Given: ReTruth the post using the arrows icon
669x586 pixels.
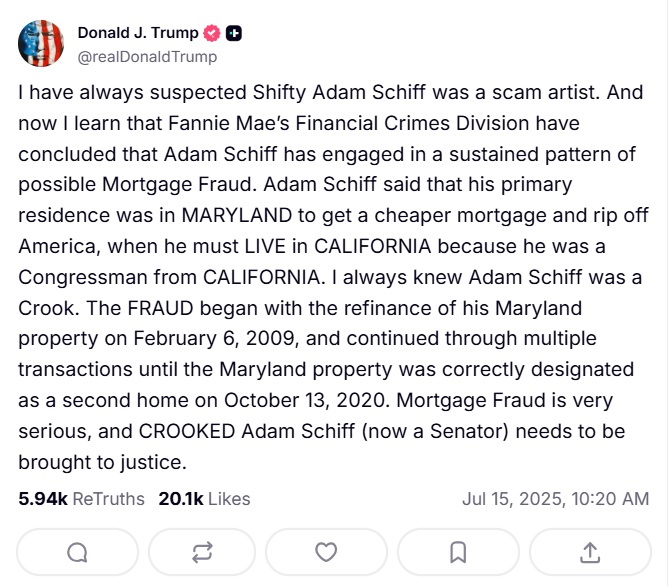Looking at the screenshot, I should click(x=201, y=551).
